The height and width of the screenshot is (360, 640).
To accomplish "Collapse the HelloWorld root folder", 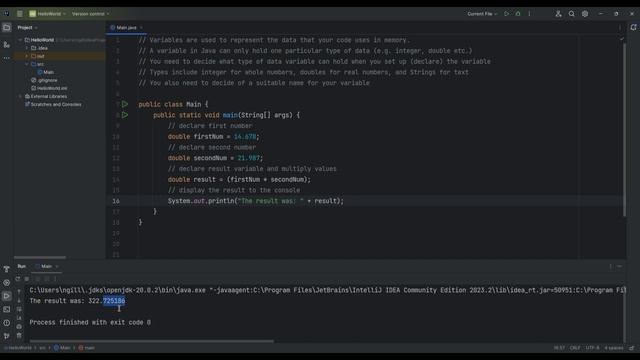I will click(x=20, y=40).
